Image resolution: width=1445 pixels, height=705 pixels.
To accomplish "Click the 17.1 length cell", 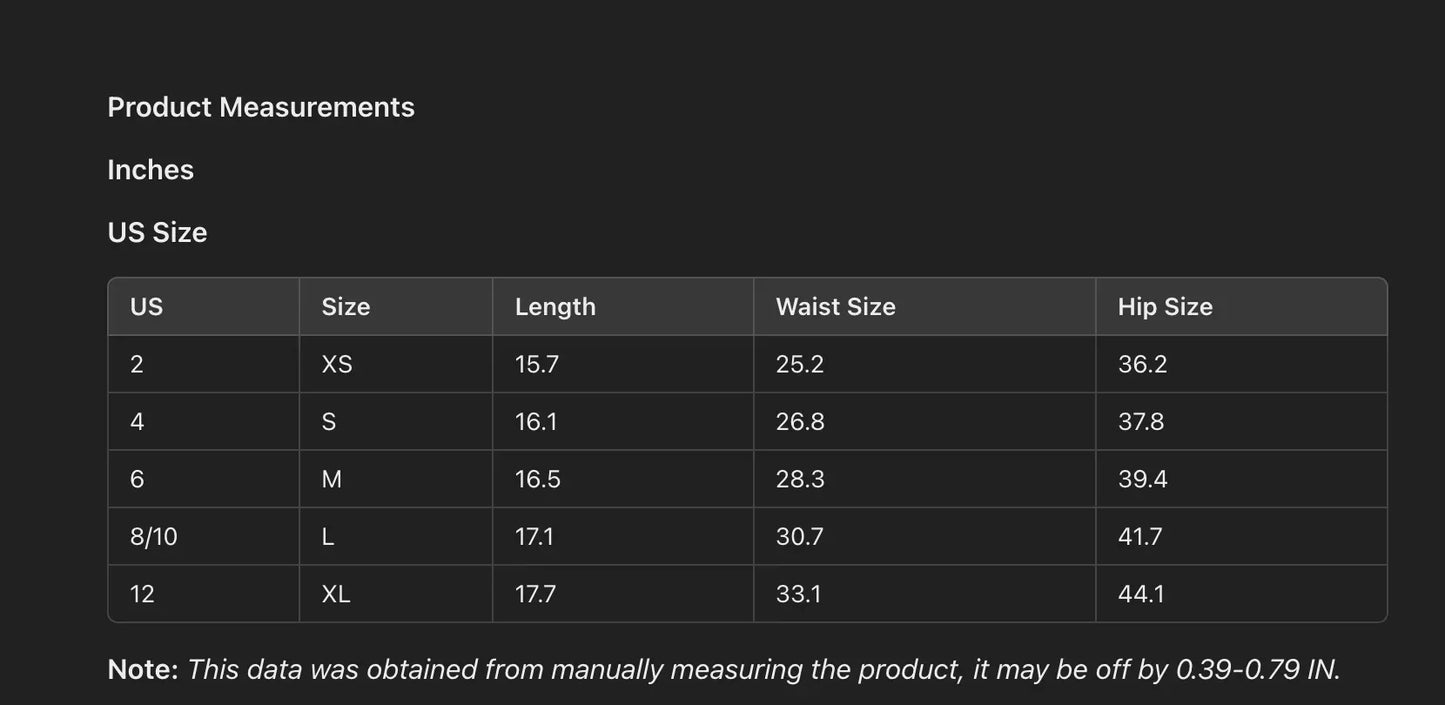I will click(x=535, y=537).
